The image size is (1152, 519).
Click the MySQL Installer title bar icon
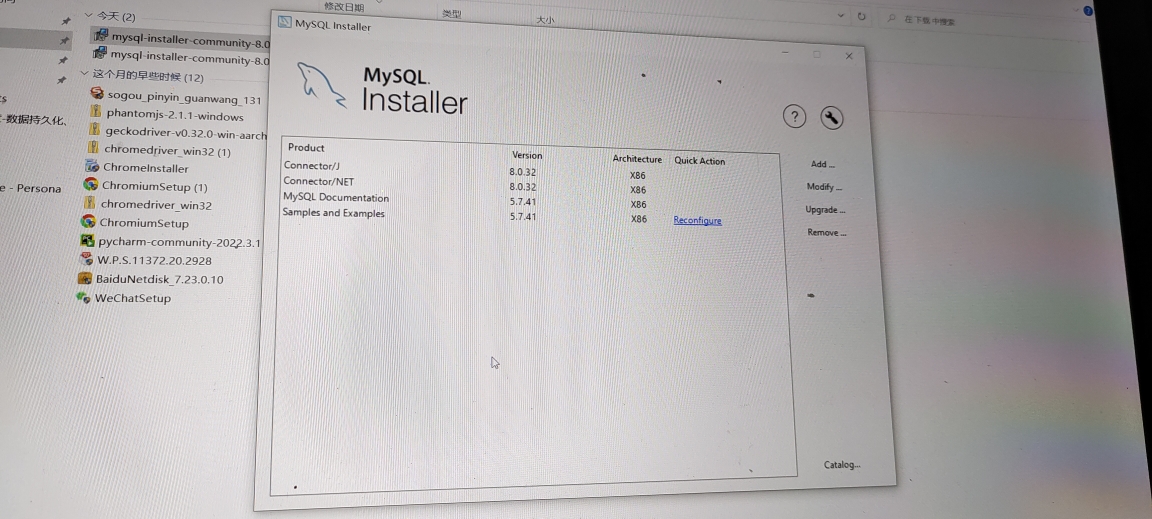click(x=284, y=22)
